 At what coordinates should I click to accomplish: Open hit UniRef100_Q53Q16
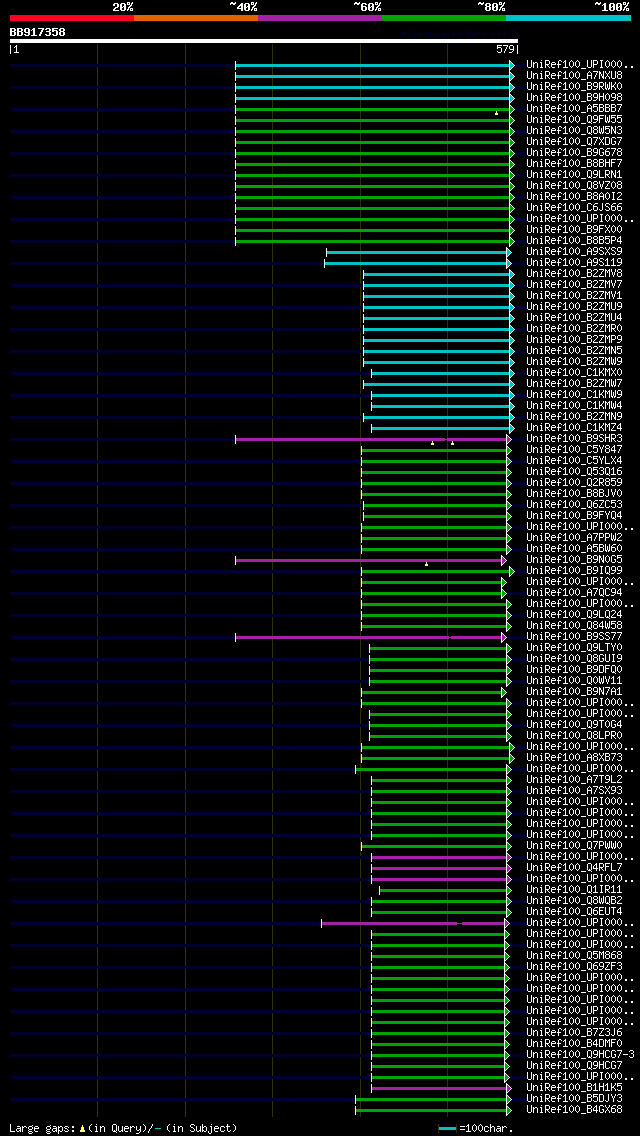tap(574, 472)
